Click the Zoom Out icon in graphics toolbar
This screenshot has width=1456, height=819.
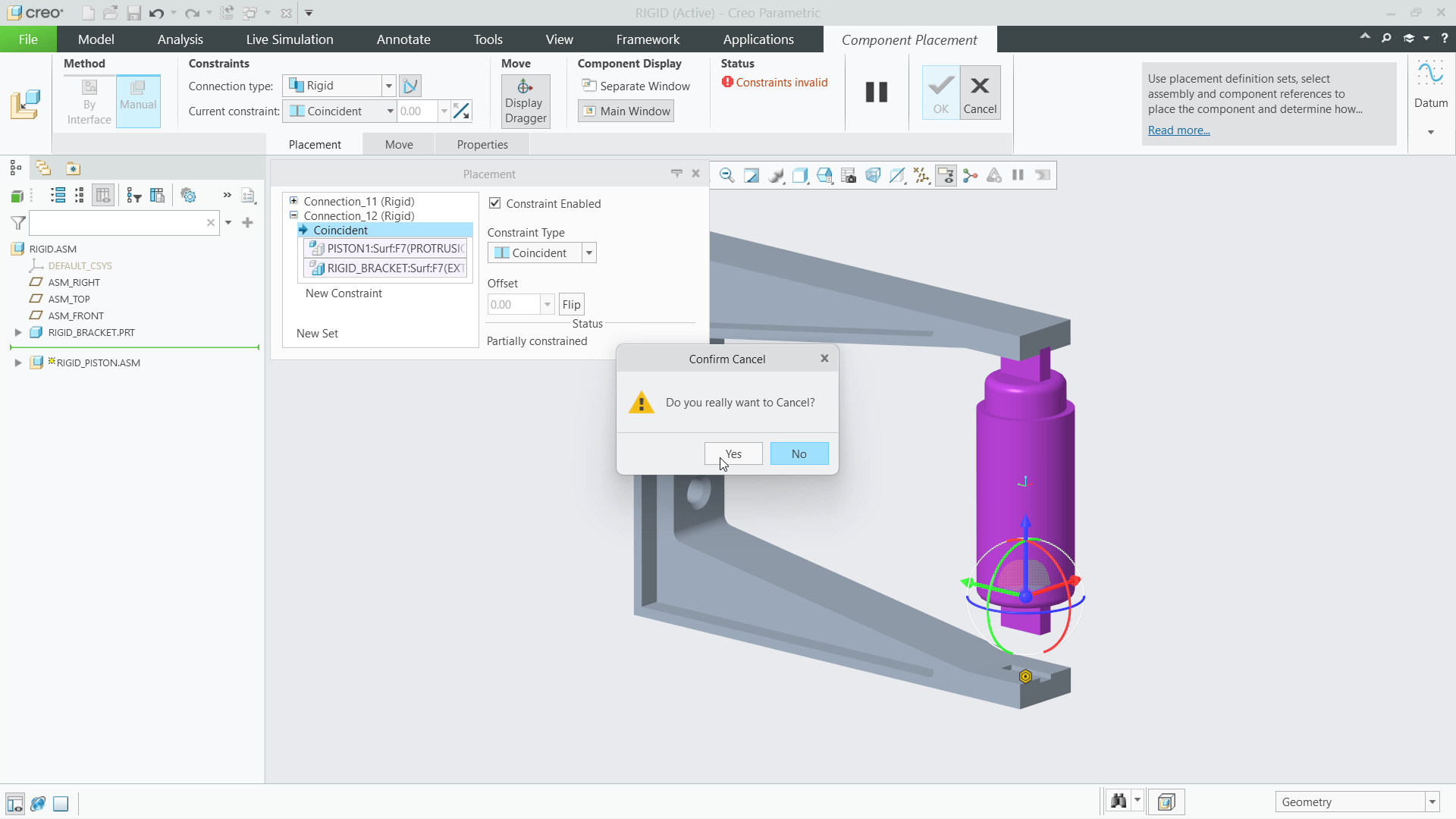(x=726, y=176)
